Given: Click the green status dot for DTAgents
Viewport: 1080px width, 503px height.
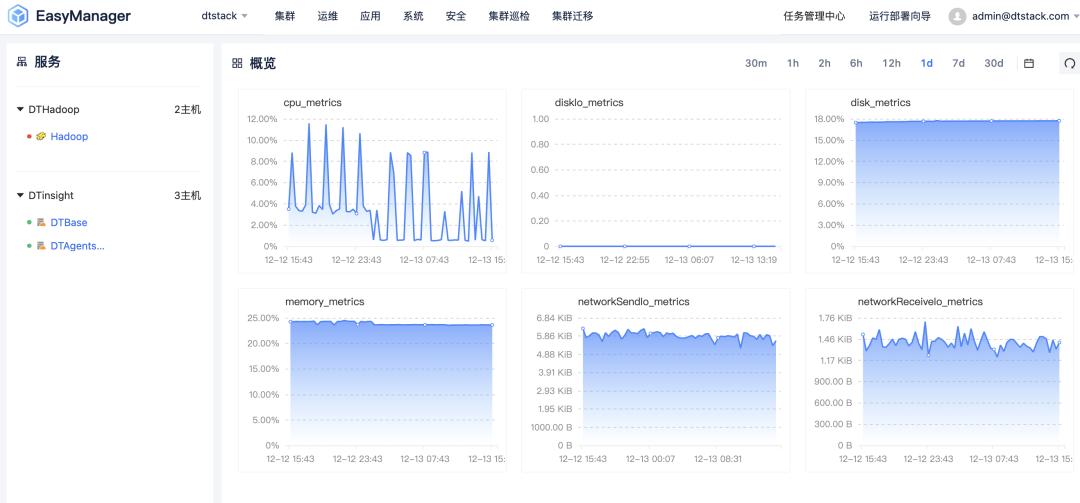Looking at the screenshot, I should [x=29, y=245].
